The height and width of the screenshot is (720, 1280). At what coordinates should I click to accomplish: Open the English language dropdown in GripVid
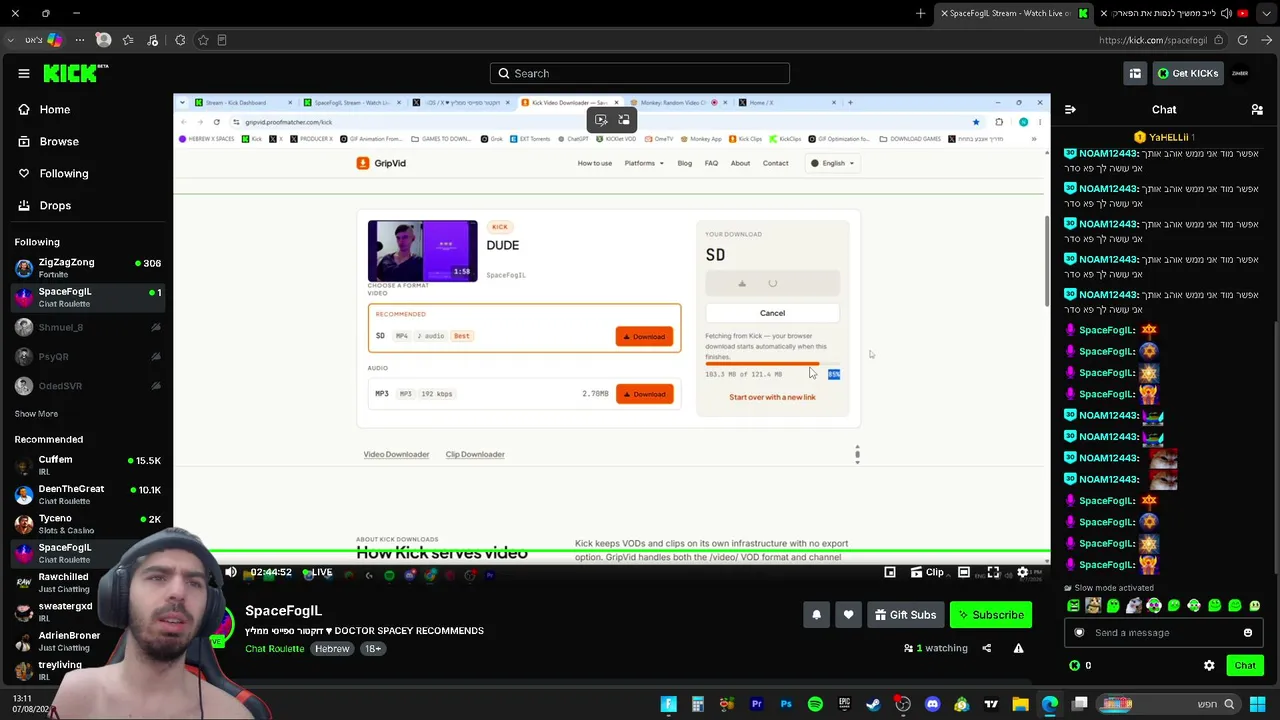(x=832, y=163)
